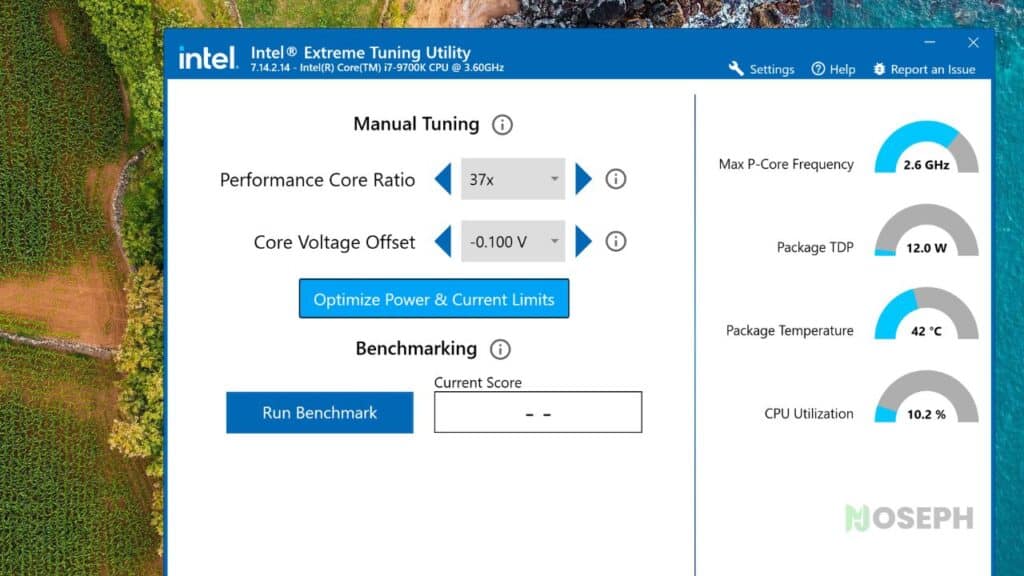Expand the 37x core ratio dropdown
This screenshot has height=576, width=1024.
(x=513, y=179)
